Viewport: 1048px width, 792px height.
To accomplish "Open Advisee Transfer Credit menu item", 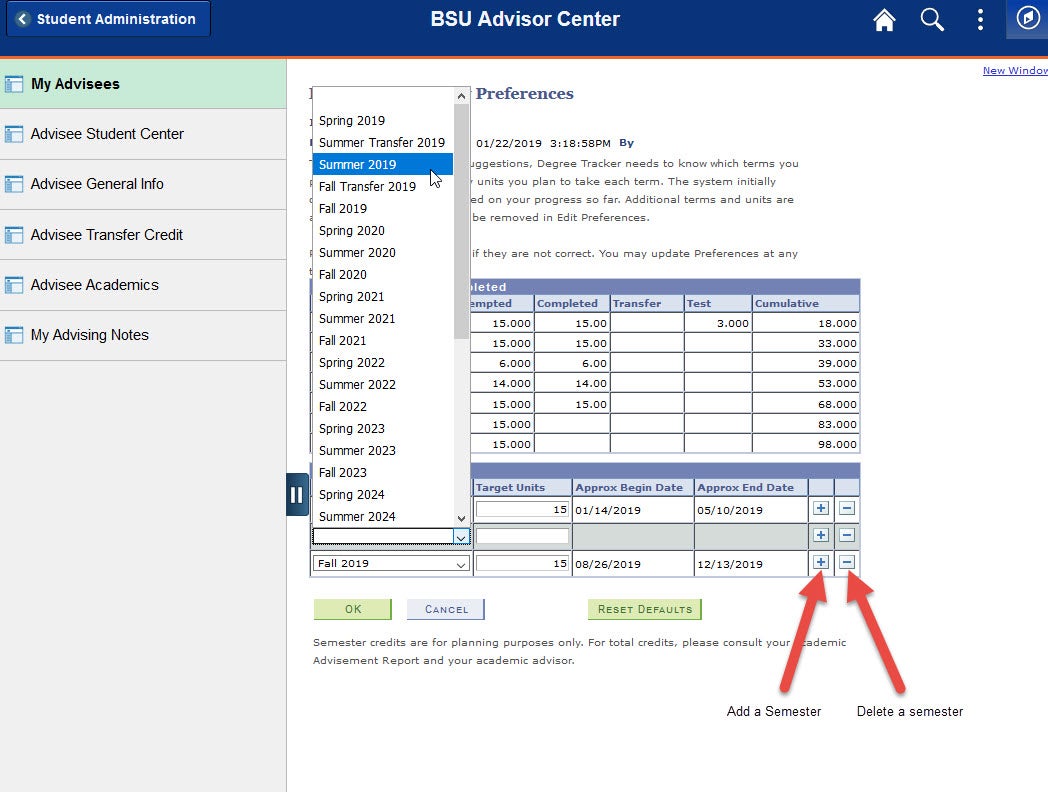I will [x=143, y=235].
